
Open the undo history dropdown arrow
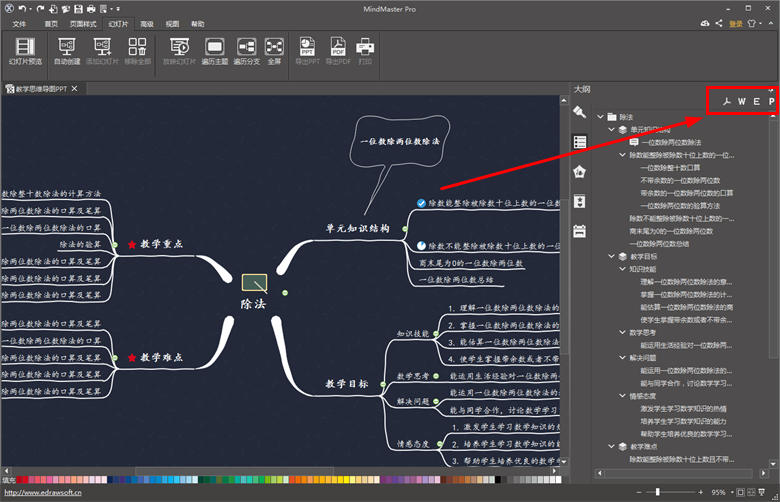(30, 9)
